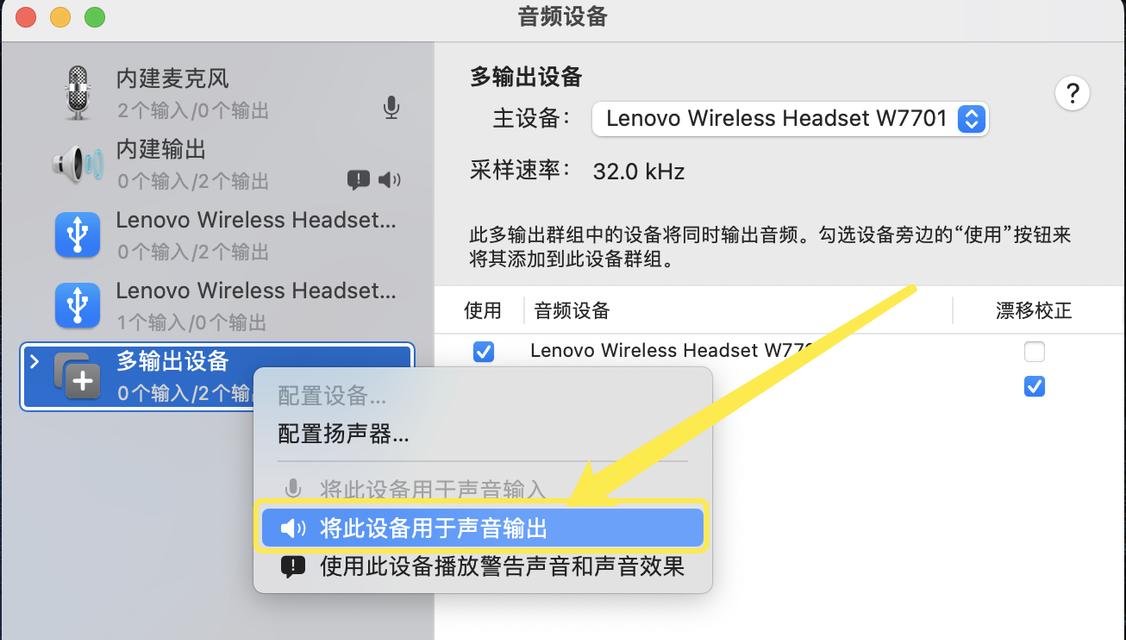The width and height of the screenshot is (1126, 640).
Task: Click the built-in output speaker icon
Action: (x=78, y=164)
